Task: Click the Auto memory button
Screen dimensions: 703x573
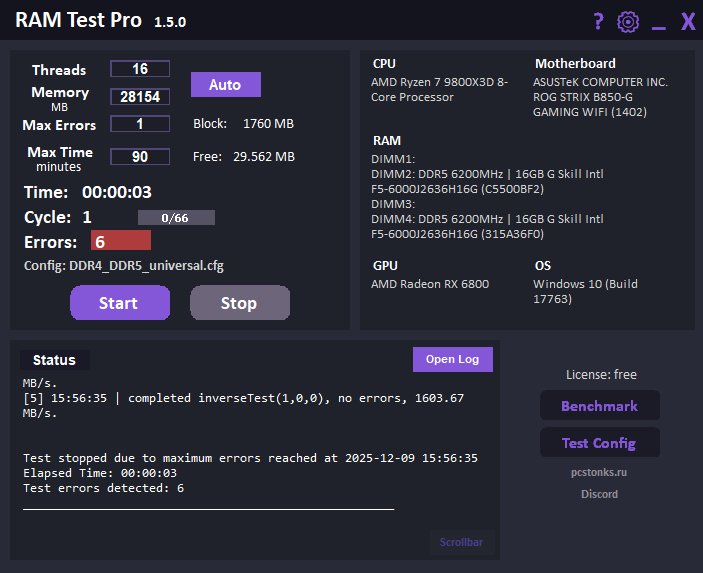Action: (x=226, y=84)
